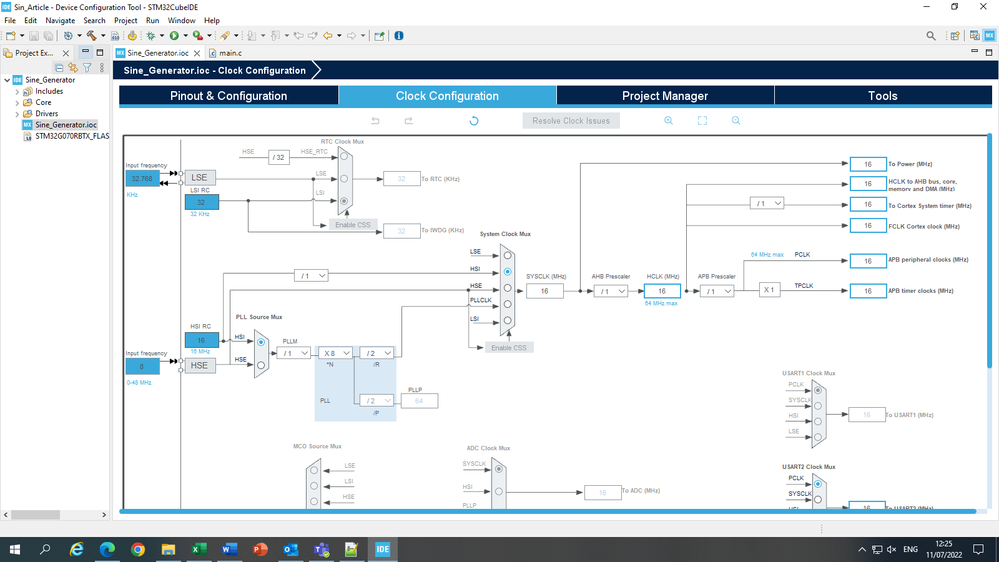Screen dimensions: 999x562
Task: Click the LSE oscillator block
Action: click(199, 177)
